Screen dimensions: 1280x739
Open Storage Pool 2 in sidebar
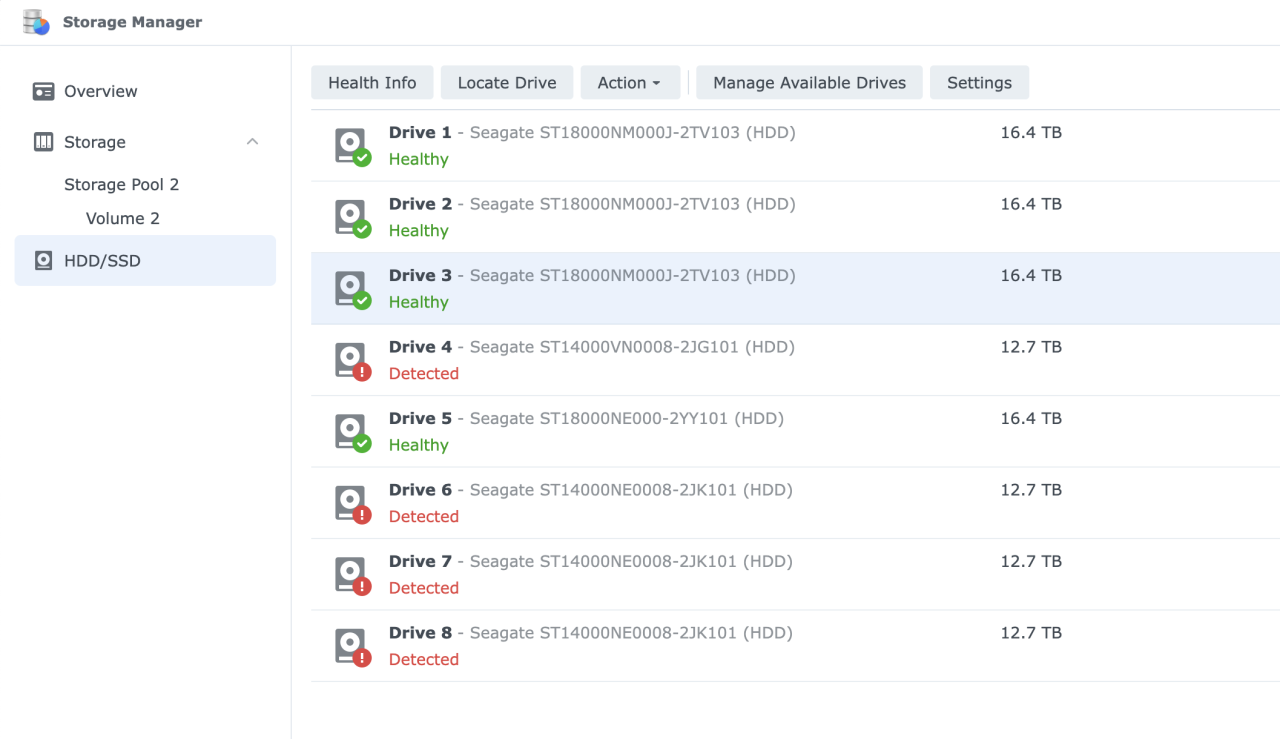[x=121, y=185]
